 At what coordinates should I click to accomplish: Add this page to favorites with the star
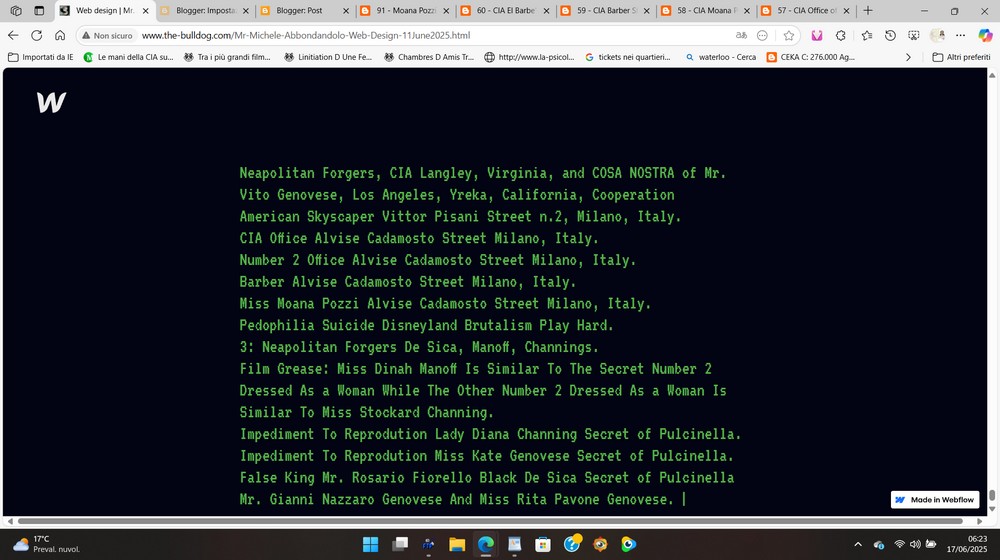click(x=789, y=36)
